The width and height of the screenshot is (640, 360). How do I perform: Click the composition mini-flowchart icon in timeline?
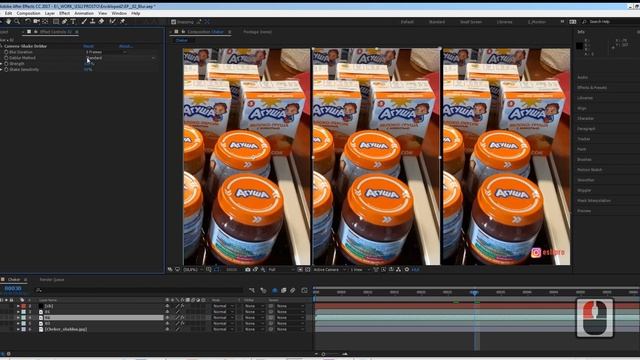pyautogui.click(x=252, y=290)
